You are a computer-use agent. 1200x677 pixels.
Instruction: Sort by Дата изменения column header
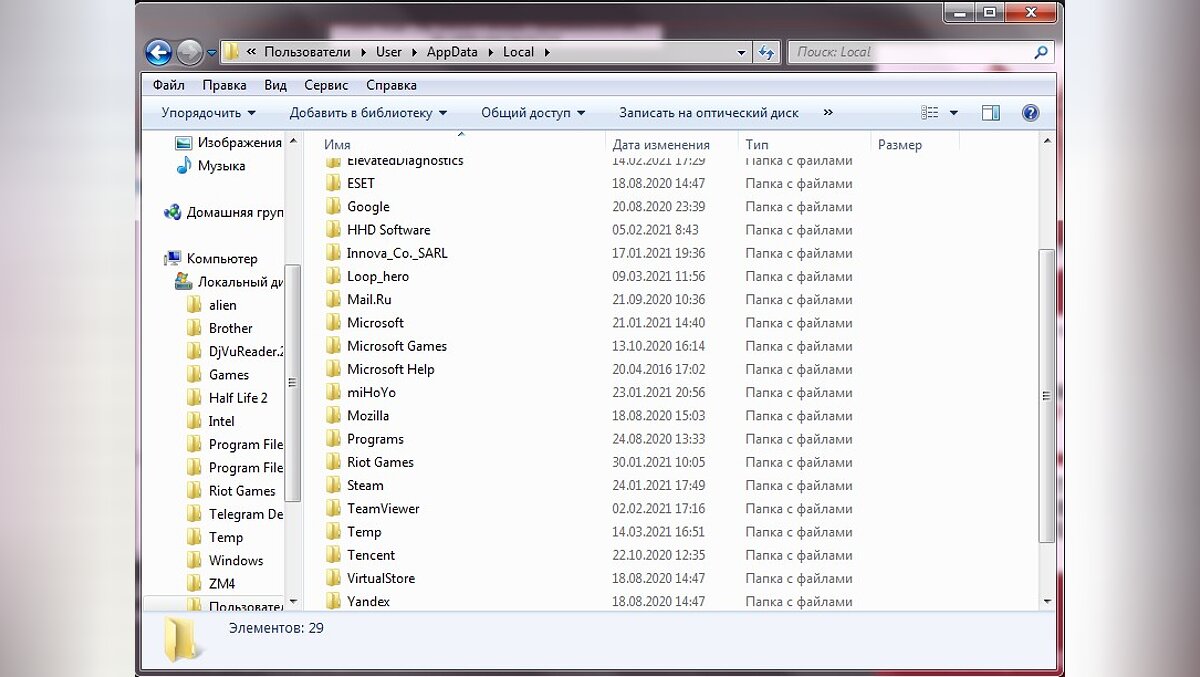(x=661, y=145)
